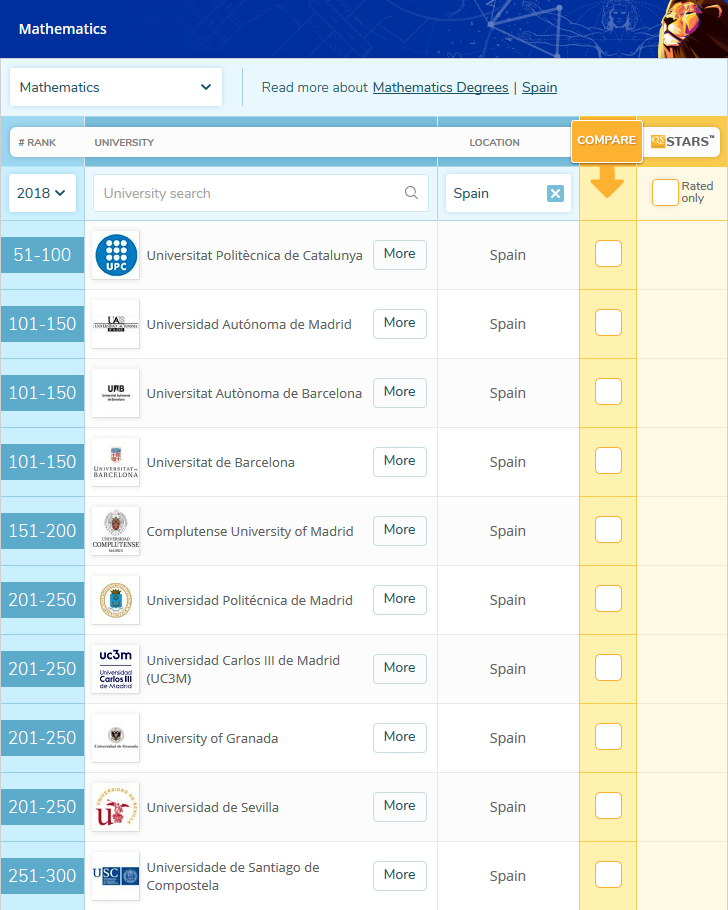Click Universidad de Sevilla logo
The image size is (728, 910).
116,807
